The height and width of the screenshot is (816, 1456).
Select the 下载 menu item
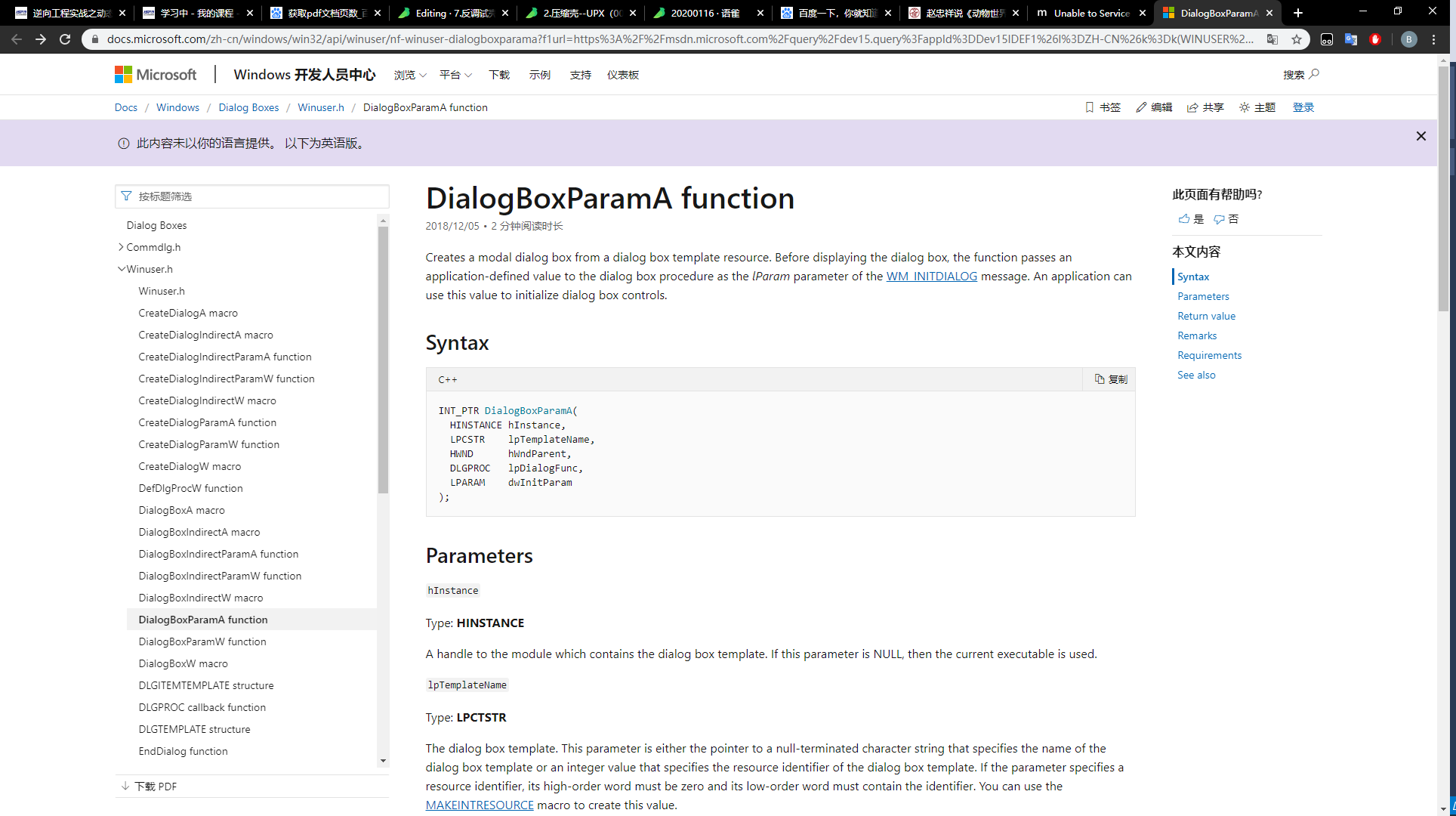tap(499, 75)
